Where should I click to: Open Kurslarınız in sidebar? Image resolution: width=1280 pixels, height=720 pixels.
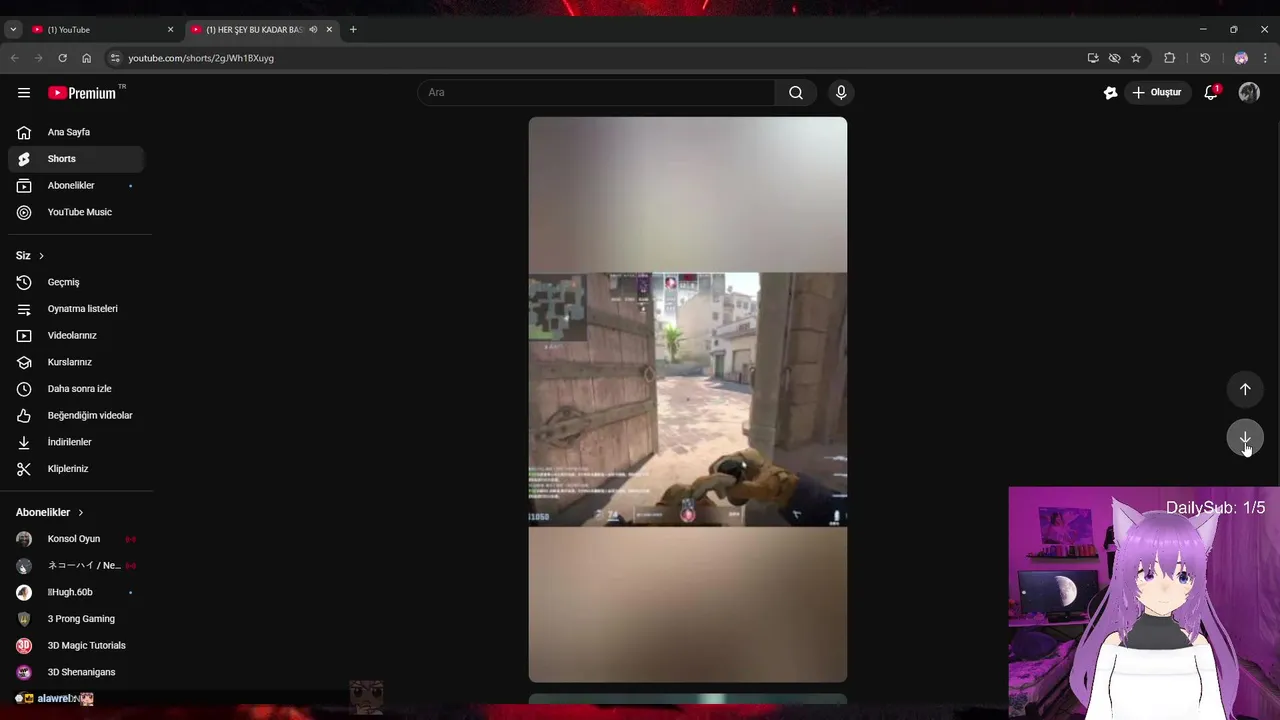pyautogui.click(x=76, y=362)
